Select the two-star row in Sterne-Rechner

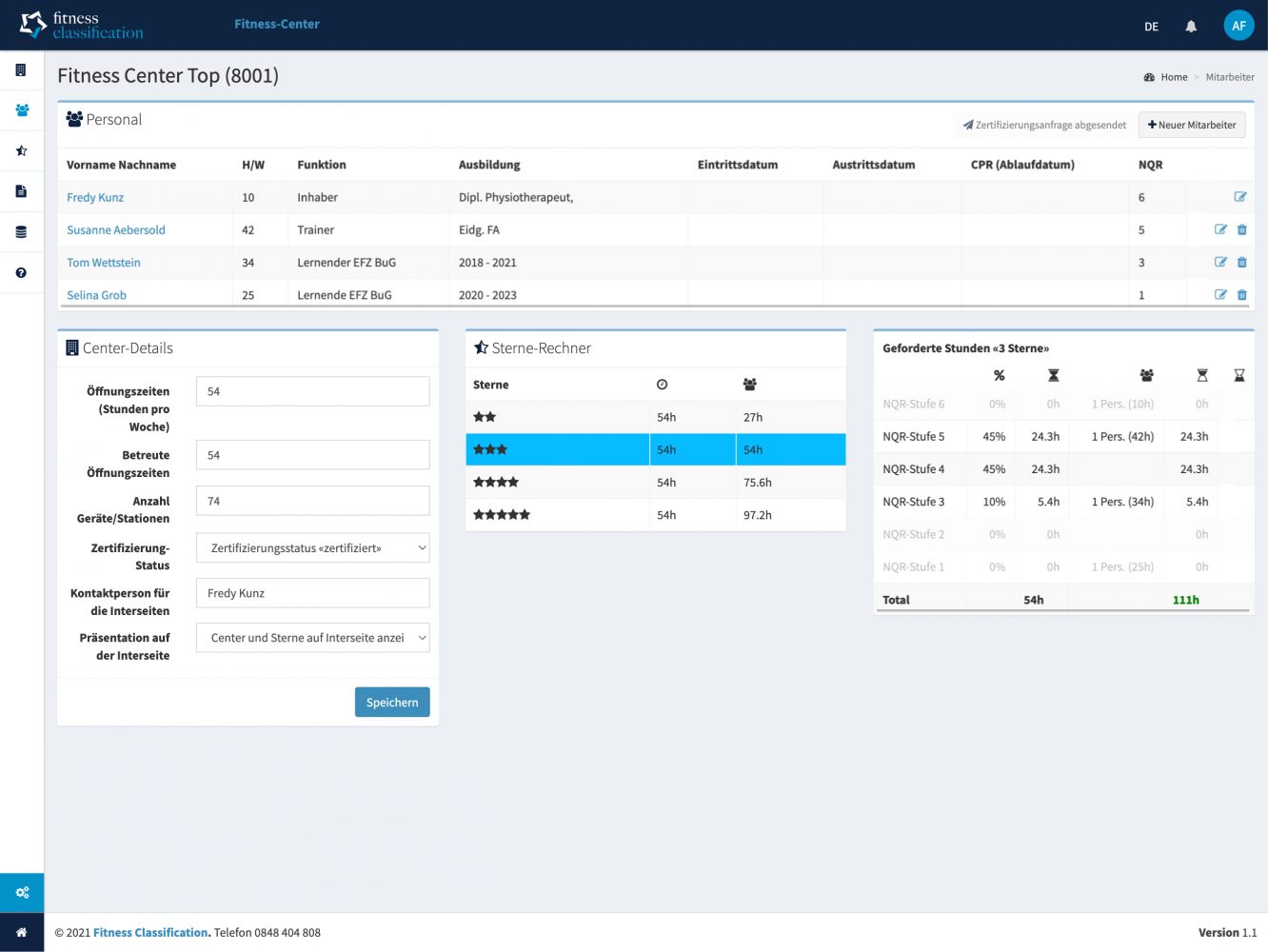pos(656,417)
